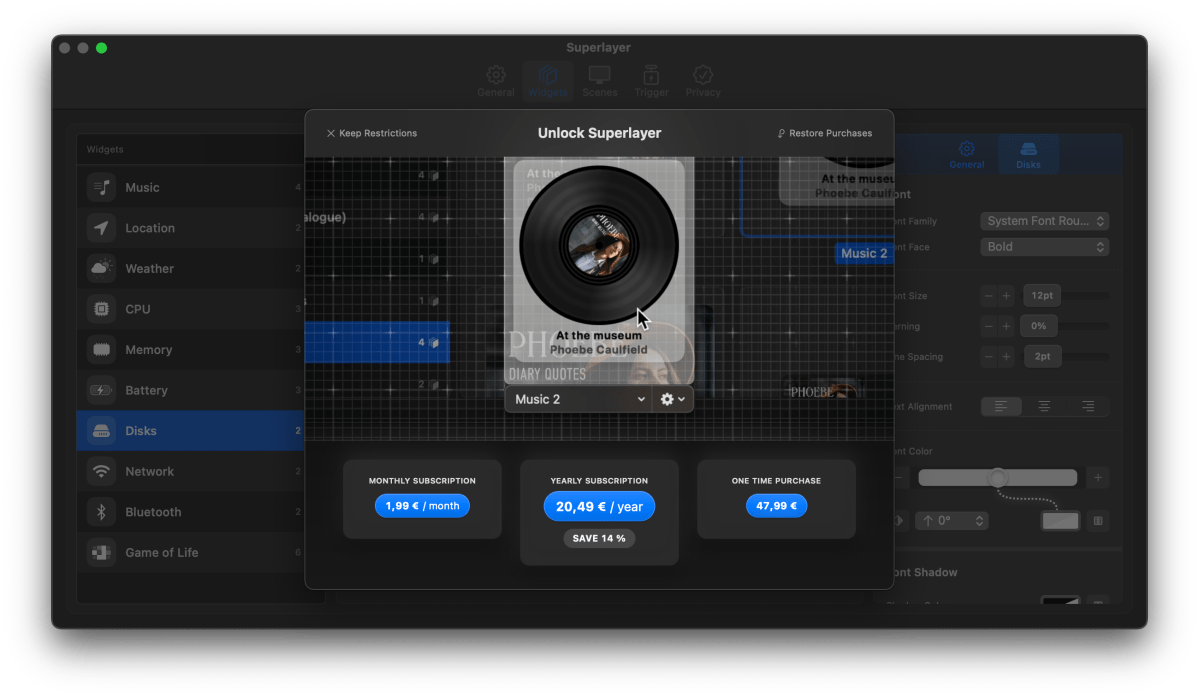Open the Font Family System Font dropdown
1199x697 pixels.
[1045, 221]
